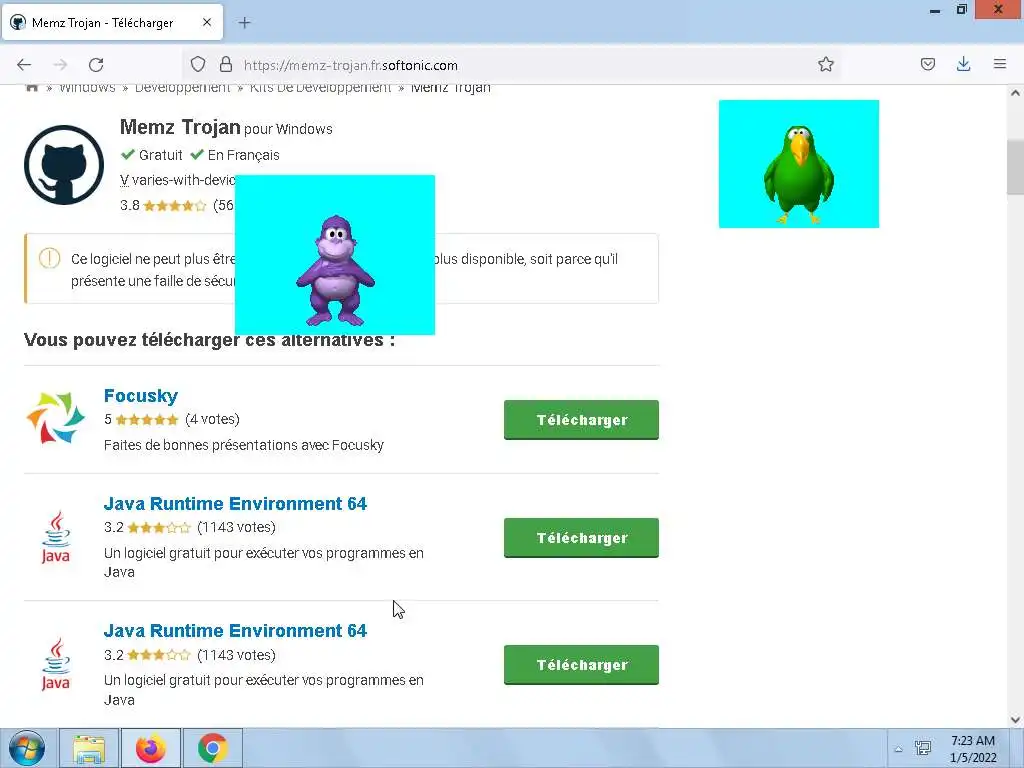This screenshot has width=1024, height=768.
Task: Open first Java Runtime Environment 64 link
Action: tap(235, 504)
